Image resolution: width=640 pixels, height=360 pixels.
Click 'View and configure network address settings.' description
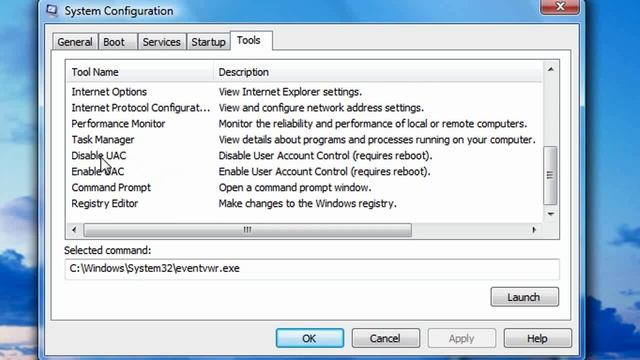coord(321,108)
